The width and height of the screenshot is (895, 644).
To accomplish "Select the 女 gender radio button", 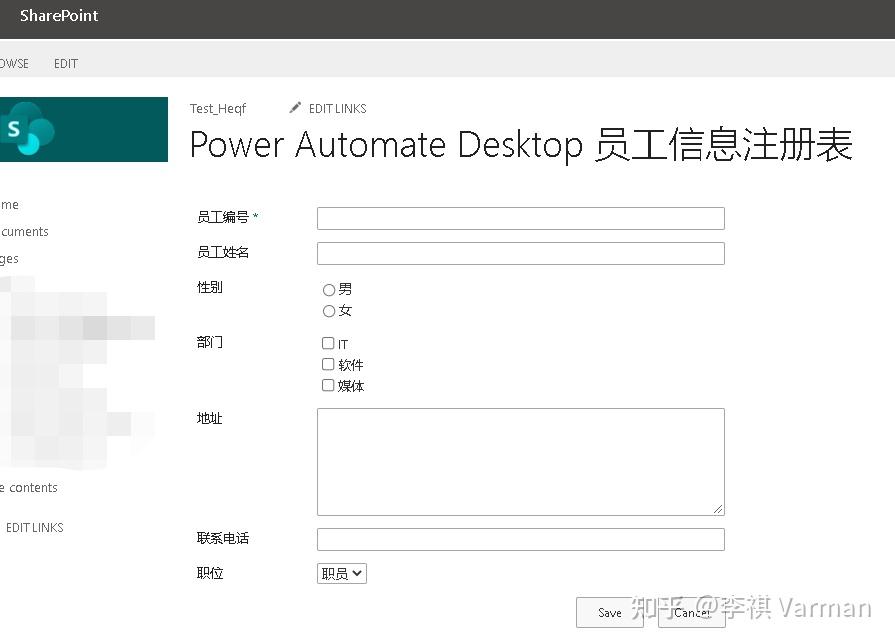I will 329,310.
